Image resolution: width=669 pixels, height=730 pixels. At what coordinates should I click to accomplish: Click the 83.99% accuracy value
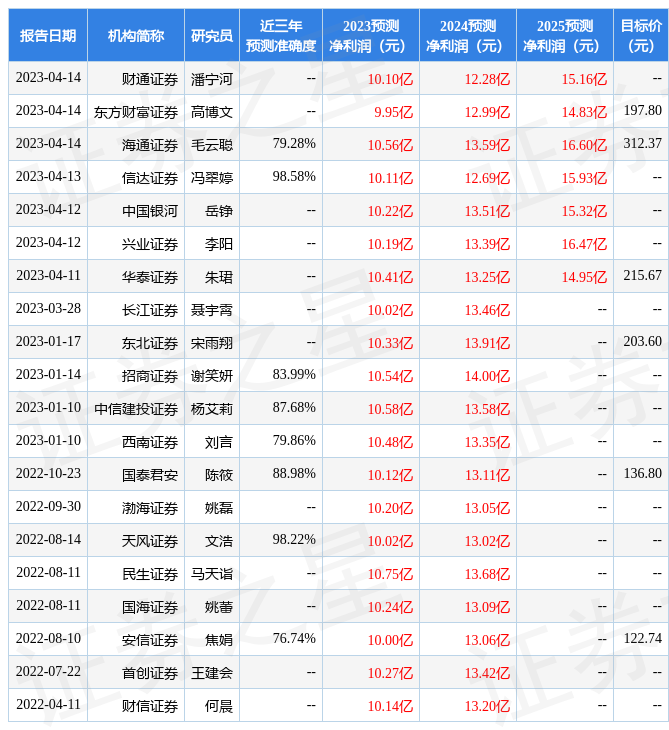coord(294,374)
